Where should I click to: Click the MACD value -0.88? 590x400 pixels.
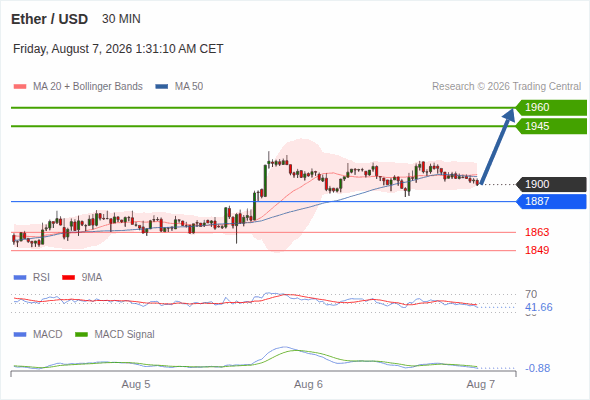[x=538, y=368]
